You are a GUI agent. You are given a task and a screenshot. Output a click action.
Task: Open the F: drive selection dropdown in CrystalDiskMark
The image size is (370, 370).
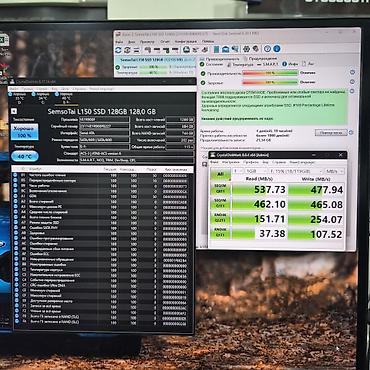tap(296, 171)
